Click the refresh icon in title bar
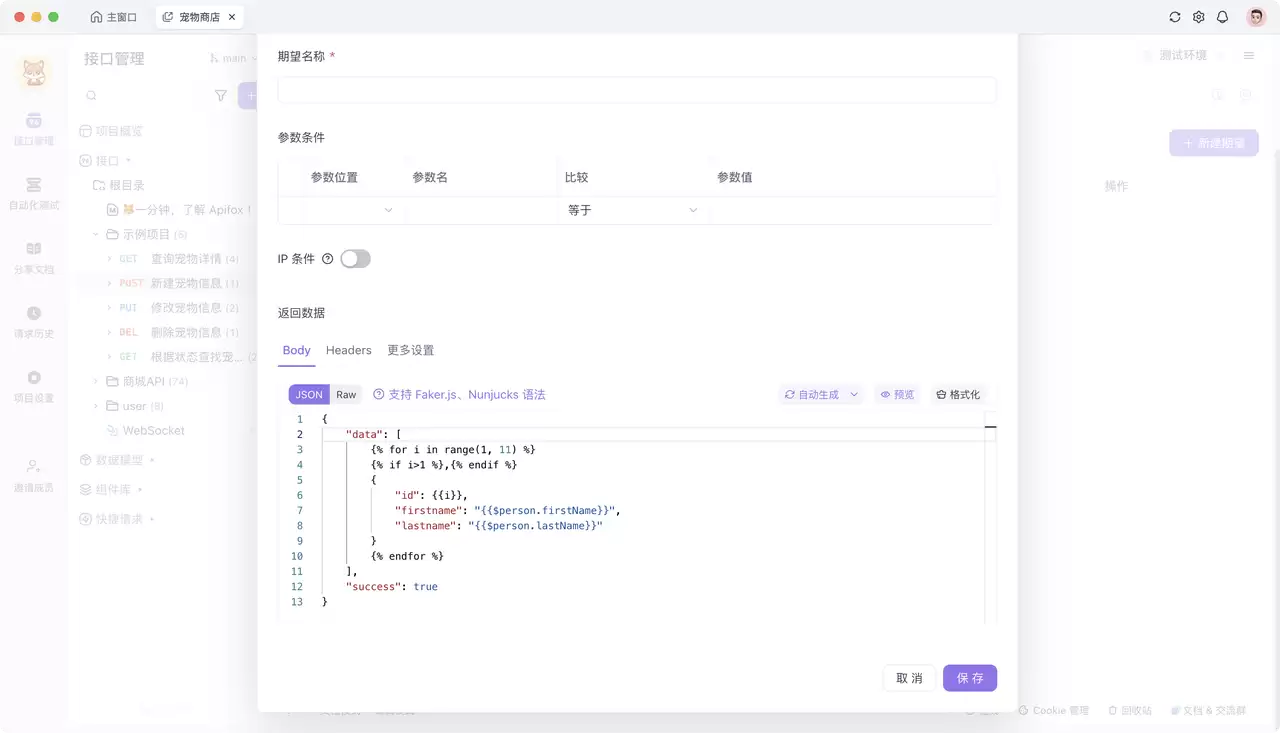Screen dimensions: 1280x733 (1175, 17)
